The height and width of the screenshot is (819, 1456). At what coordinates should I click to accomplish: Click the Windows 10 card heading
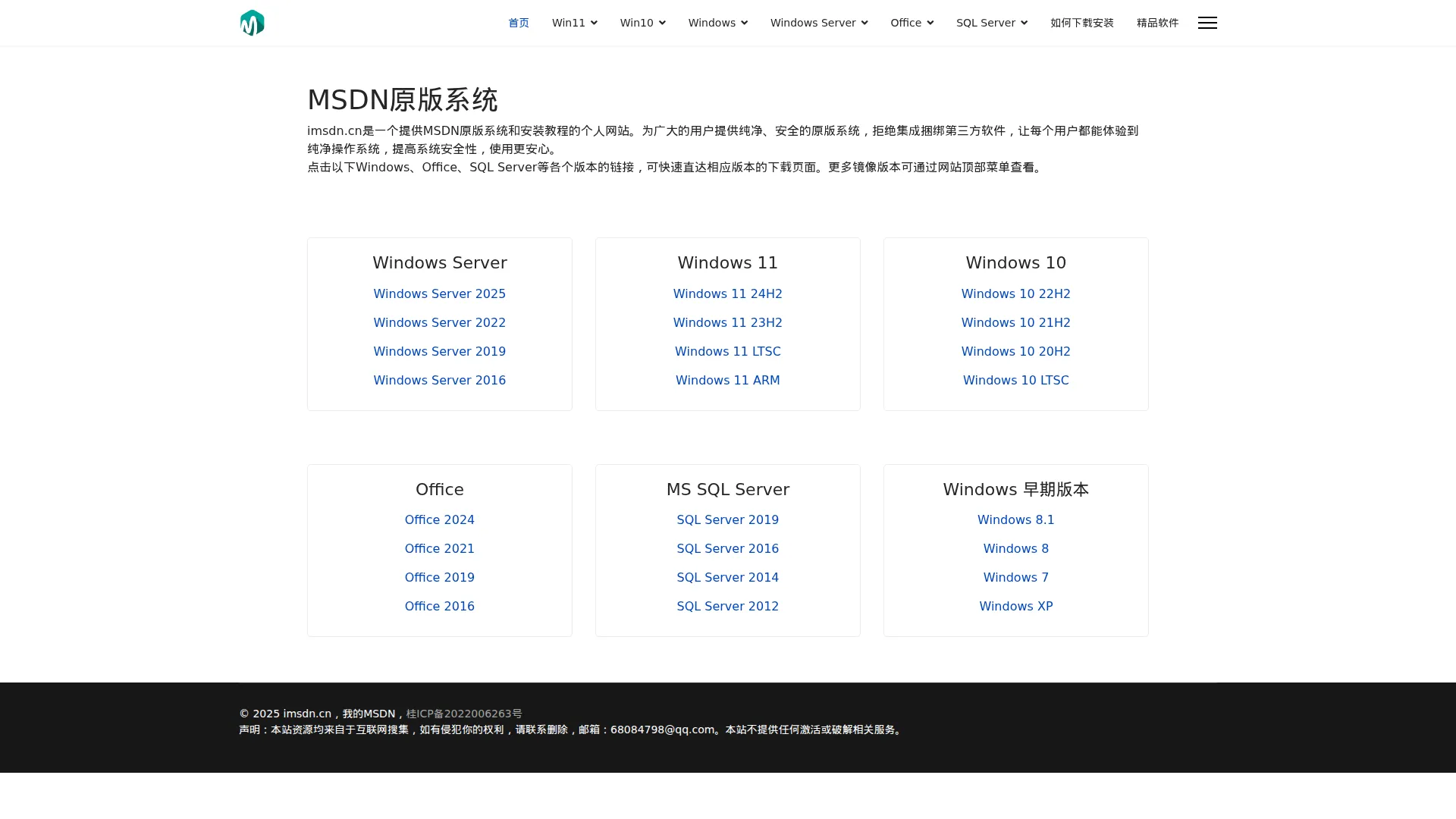click(x=1016, y=263)
